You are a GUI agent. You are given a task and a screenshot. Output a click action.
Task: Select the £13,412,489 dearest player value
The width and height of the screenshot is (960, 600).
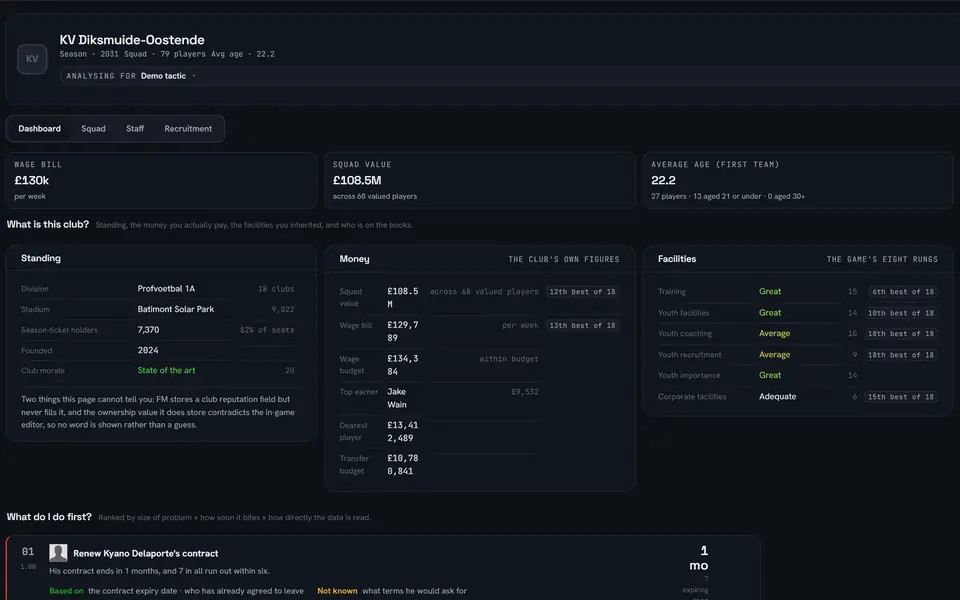coord(403,432)
